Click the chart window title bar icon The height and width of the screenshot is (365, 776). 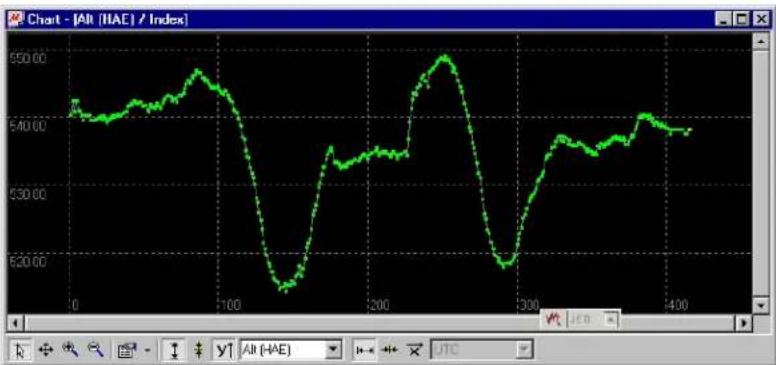(16, 19)
